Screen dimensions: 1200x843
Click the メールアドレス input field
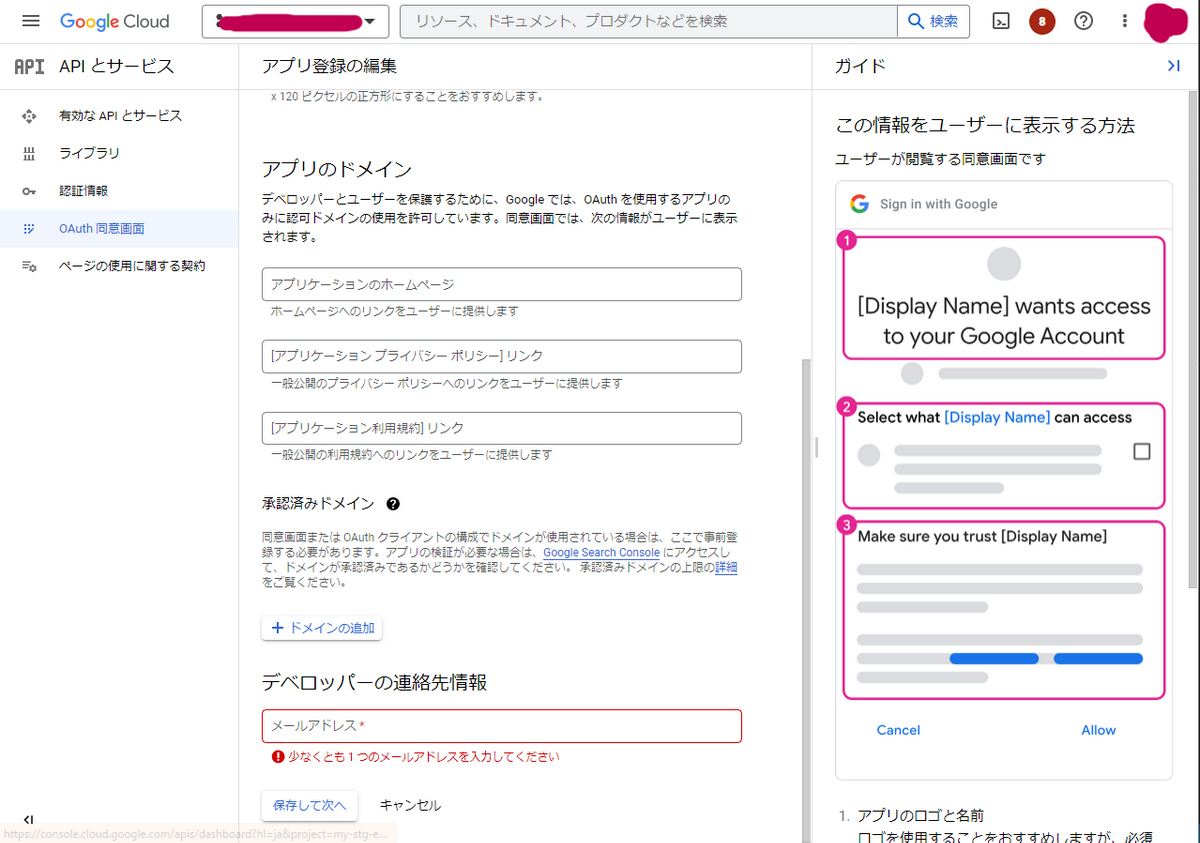[502, 726]
